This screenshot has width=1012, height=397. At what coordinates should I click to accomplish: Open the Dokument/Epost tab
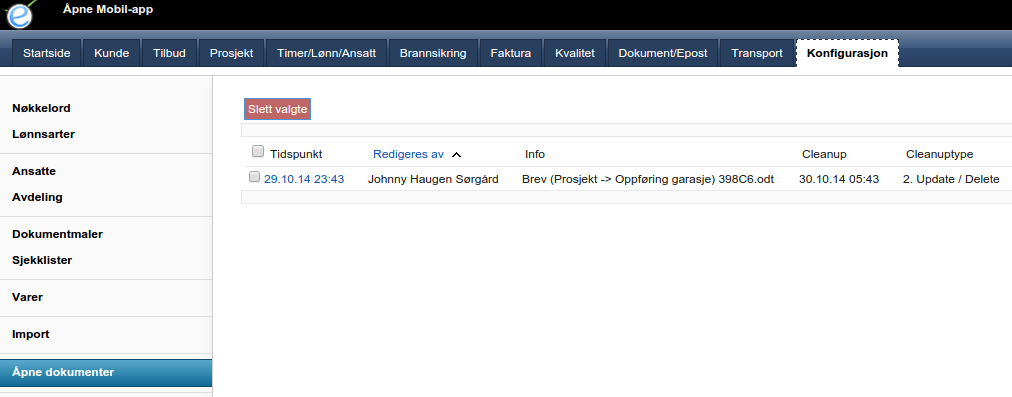pyautogui.click(x=663, y=53)
